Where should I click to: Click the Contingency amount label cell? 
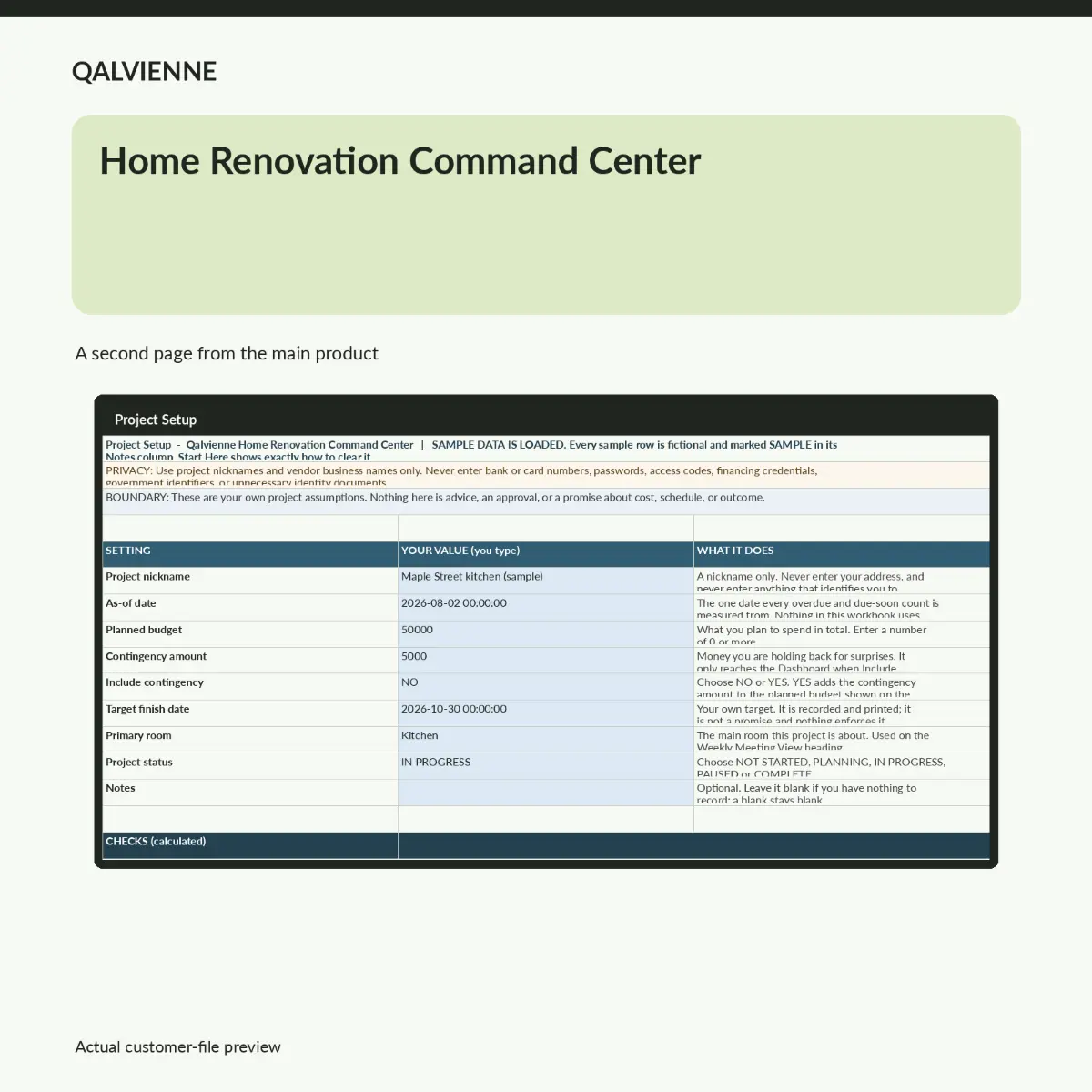(x=250, y=660)
